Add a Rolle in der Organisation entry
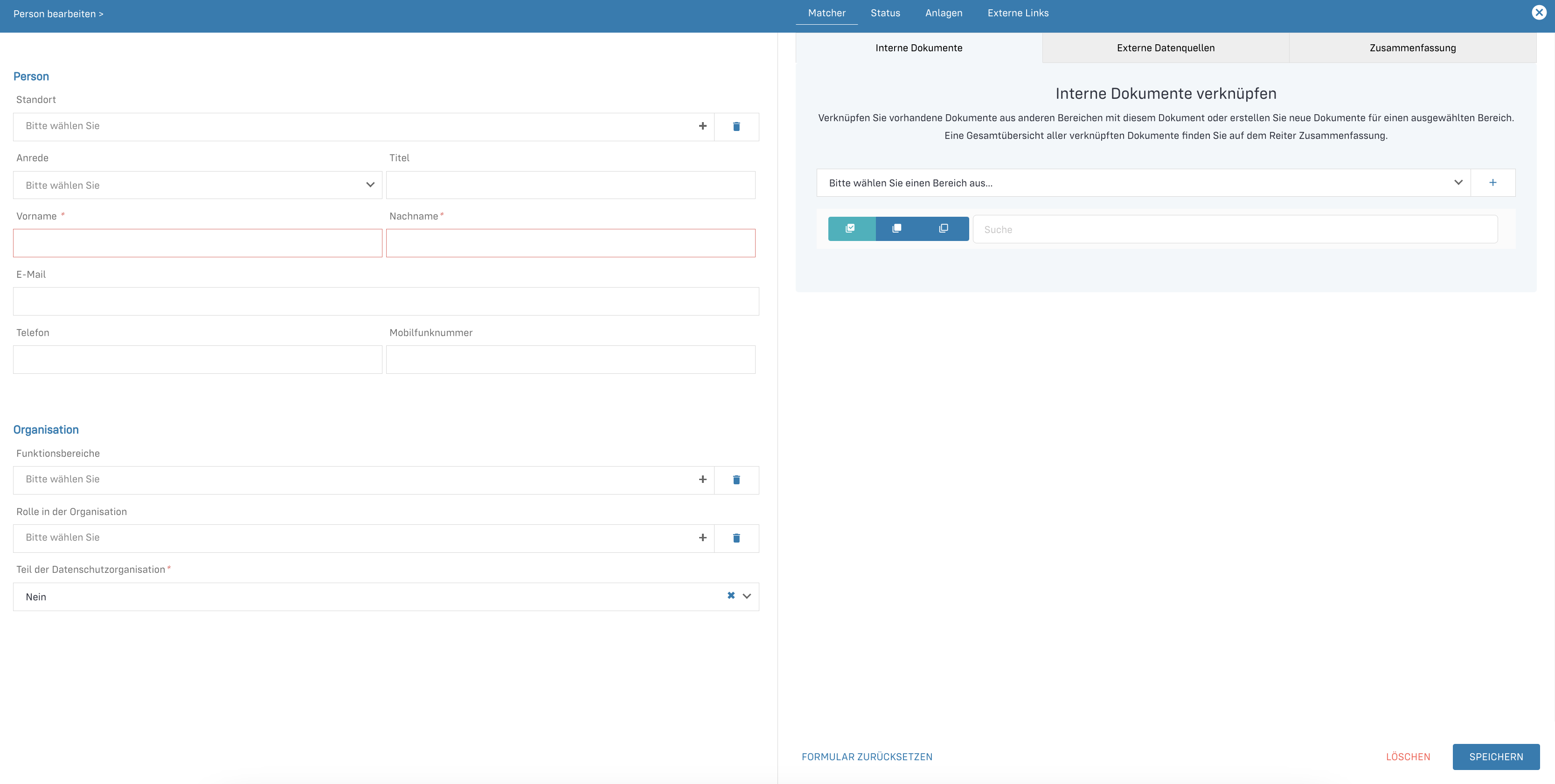This screenshot has width=1555, height=784. tap(702, 537)
